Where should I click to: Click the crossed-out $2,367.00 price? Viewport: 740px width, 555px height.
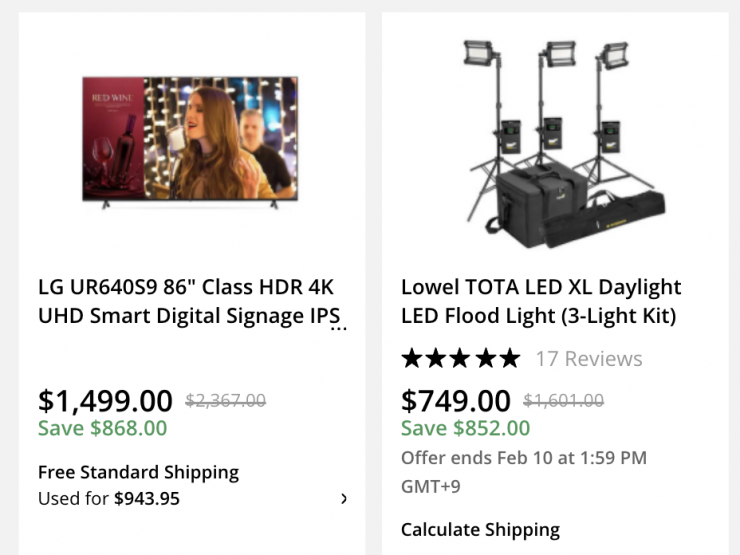[x=226, y=401]
